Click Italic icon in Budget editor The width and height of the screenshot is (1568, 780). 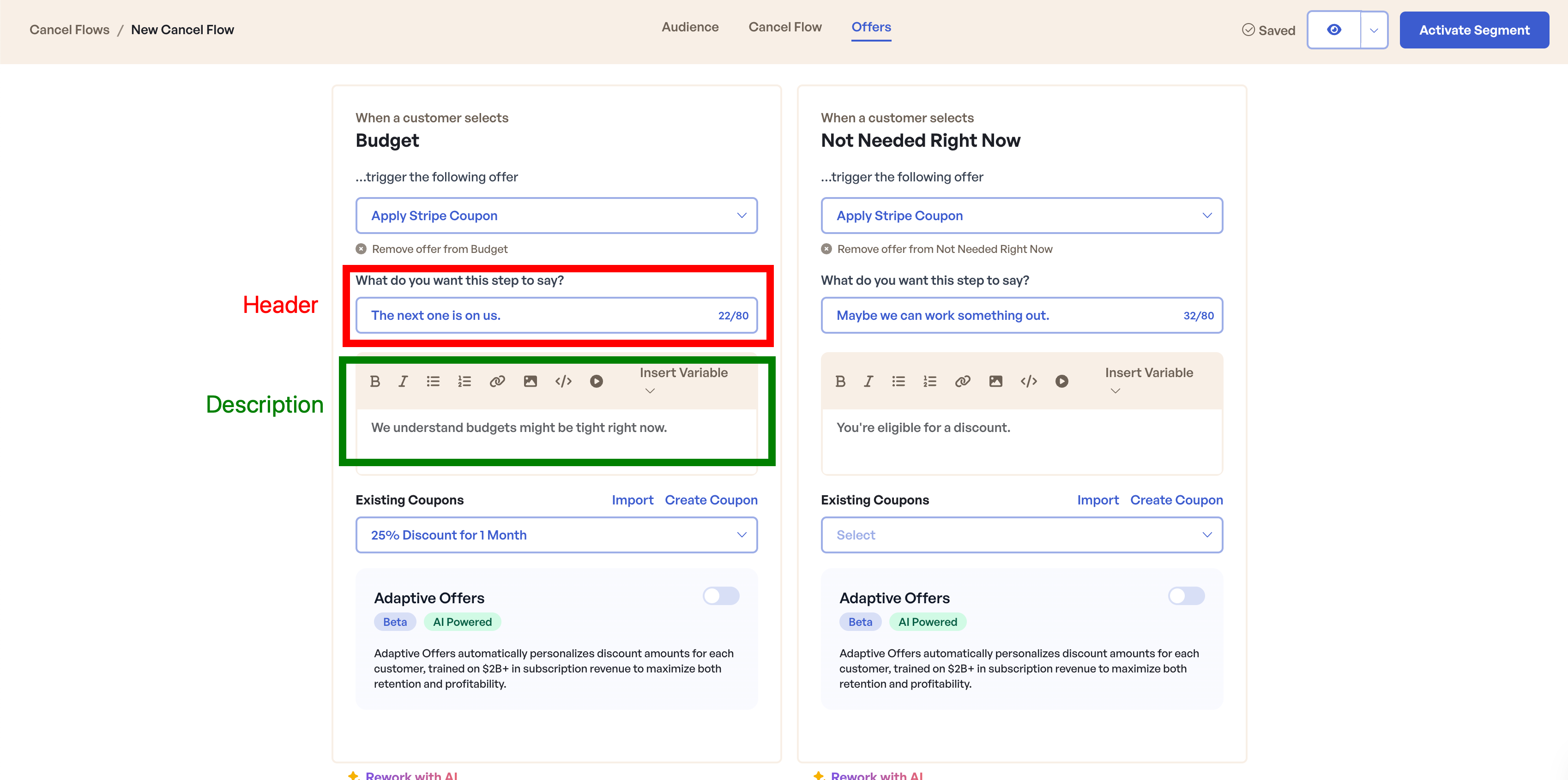click(403, 382)
